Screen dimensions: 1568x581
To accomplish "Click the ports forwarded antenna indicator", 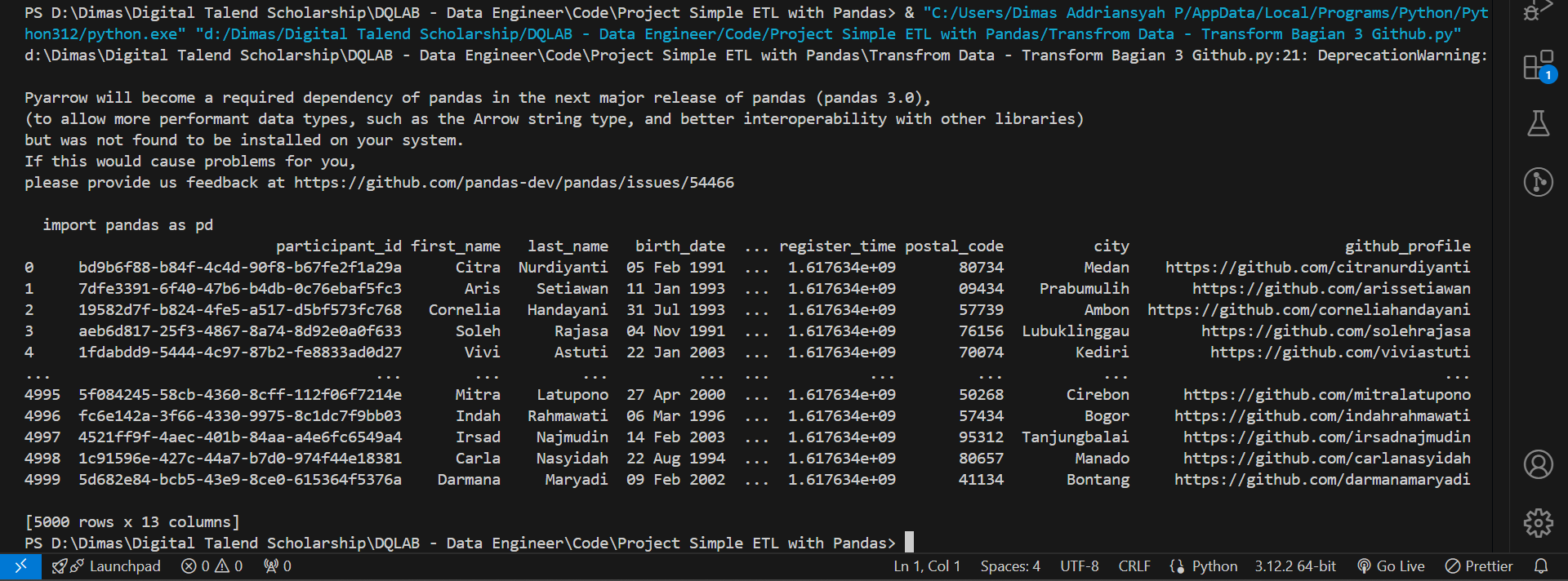I will pos(277,566).
